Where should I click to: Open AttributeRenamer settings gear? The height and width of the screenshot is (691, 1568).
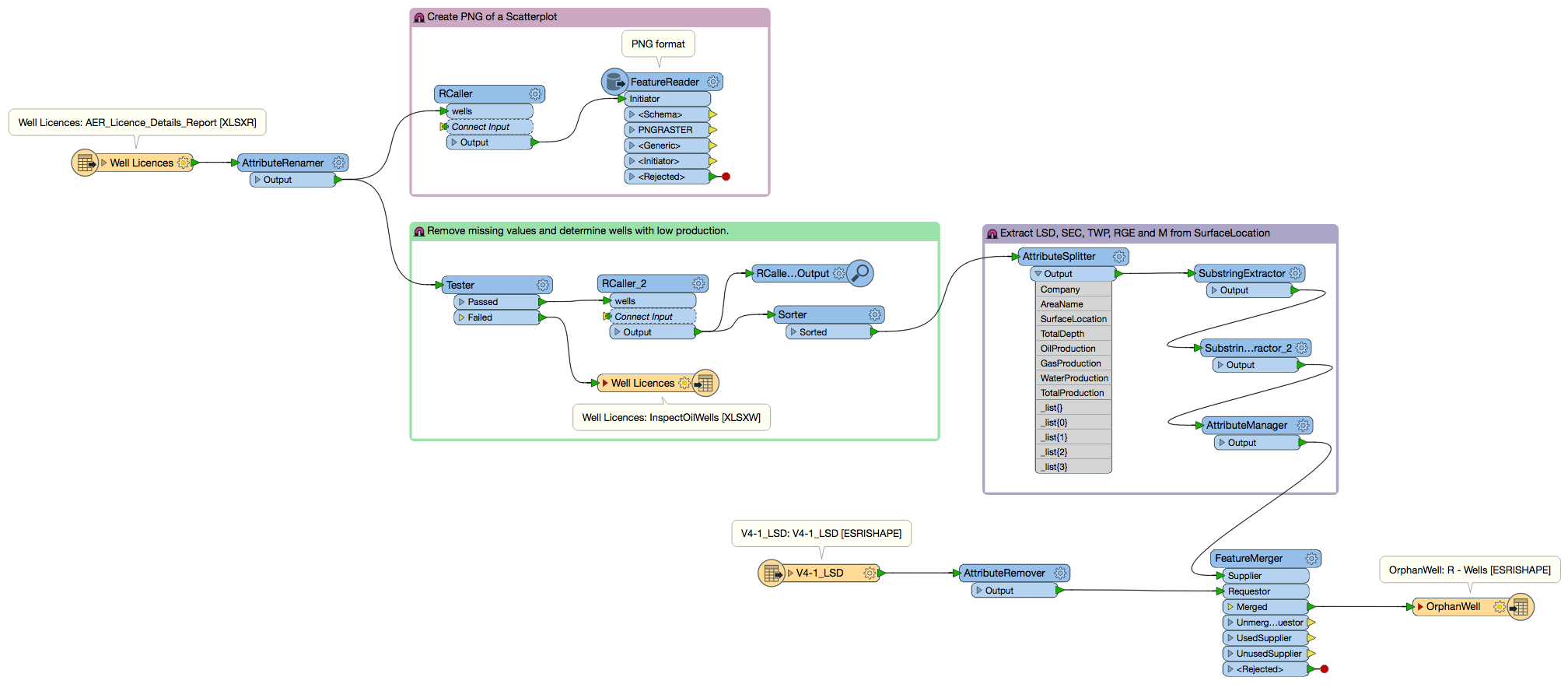coord(339,163)
